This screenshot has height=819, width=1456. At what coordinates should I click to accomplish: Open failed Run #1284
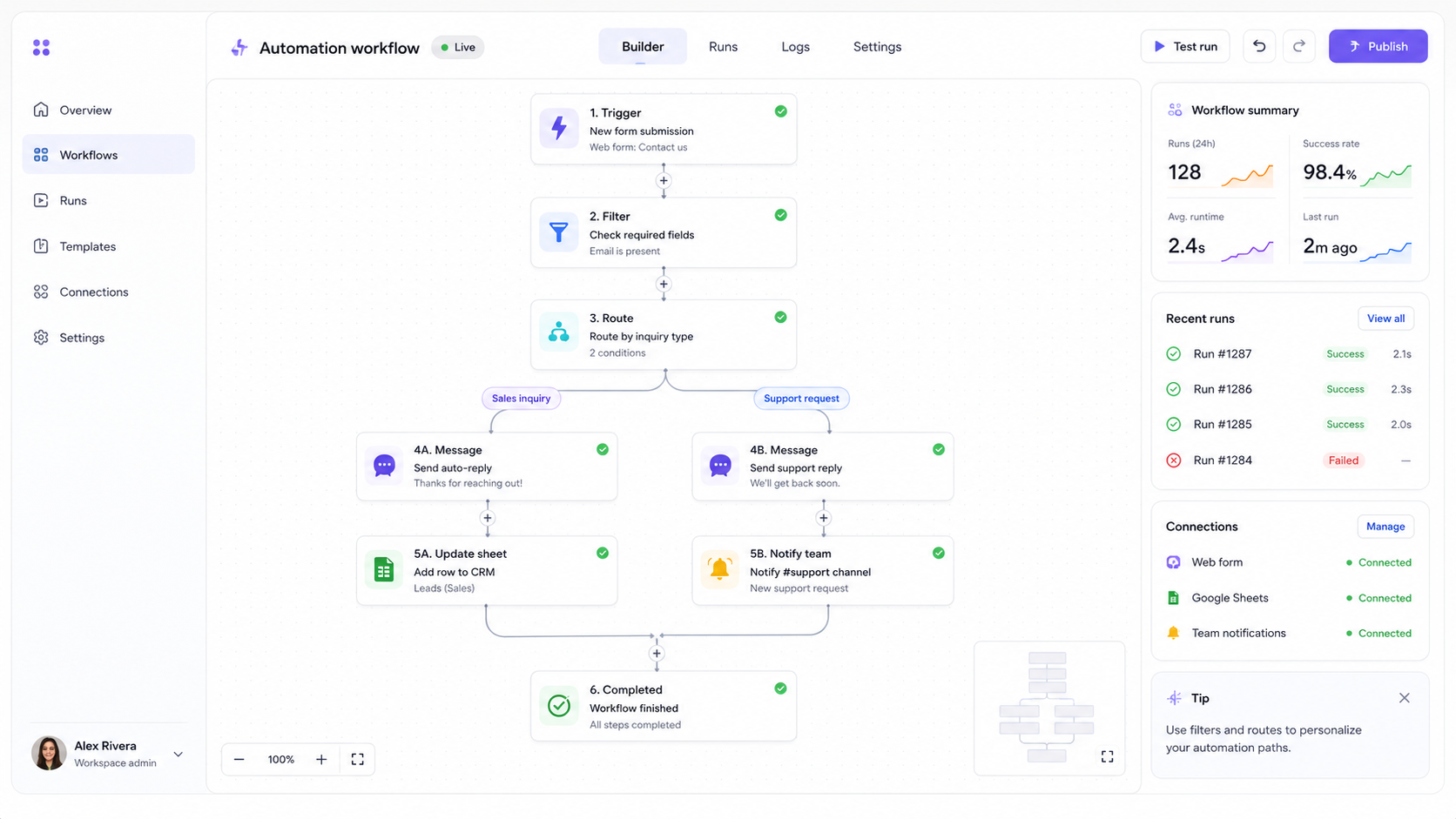tap(1290, 460)
